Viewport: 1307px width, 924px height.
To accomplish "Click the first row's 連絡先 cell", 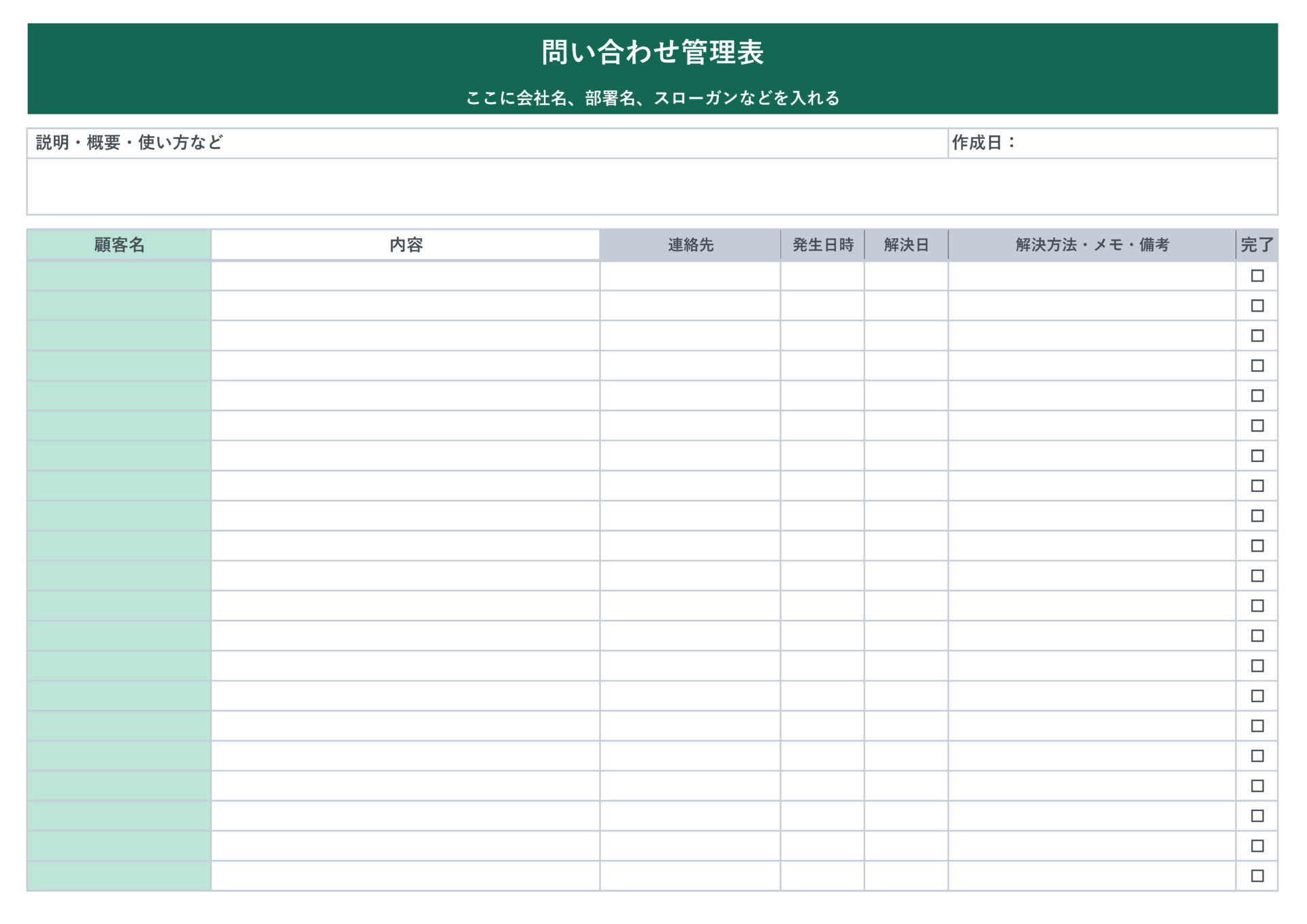I will tap(690, 276).
